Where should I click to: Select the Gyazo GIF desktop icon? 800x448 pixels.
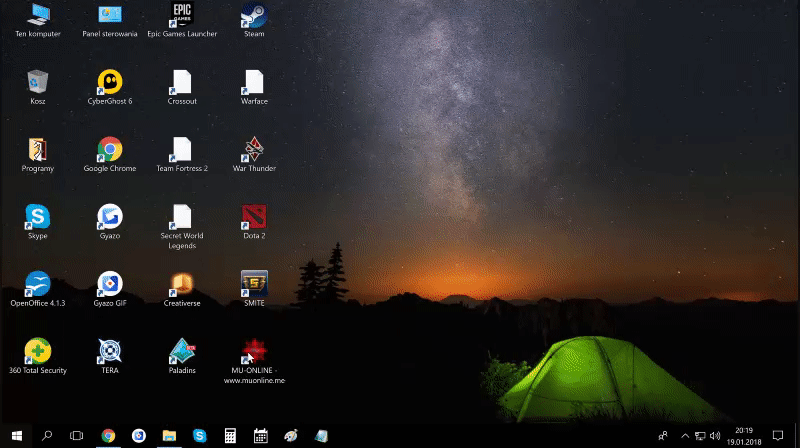(x=110, y=289)
